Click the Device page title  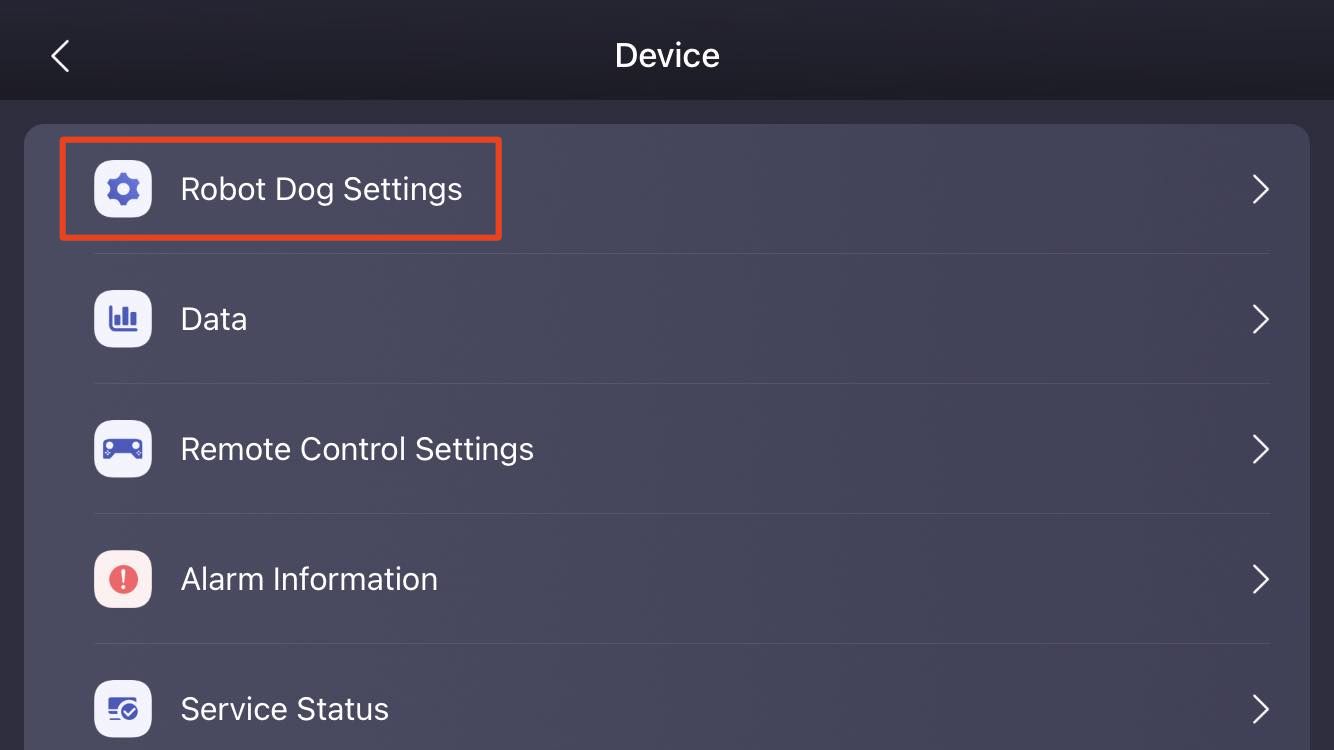[667, 55]
